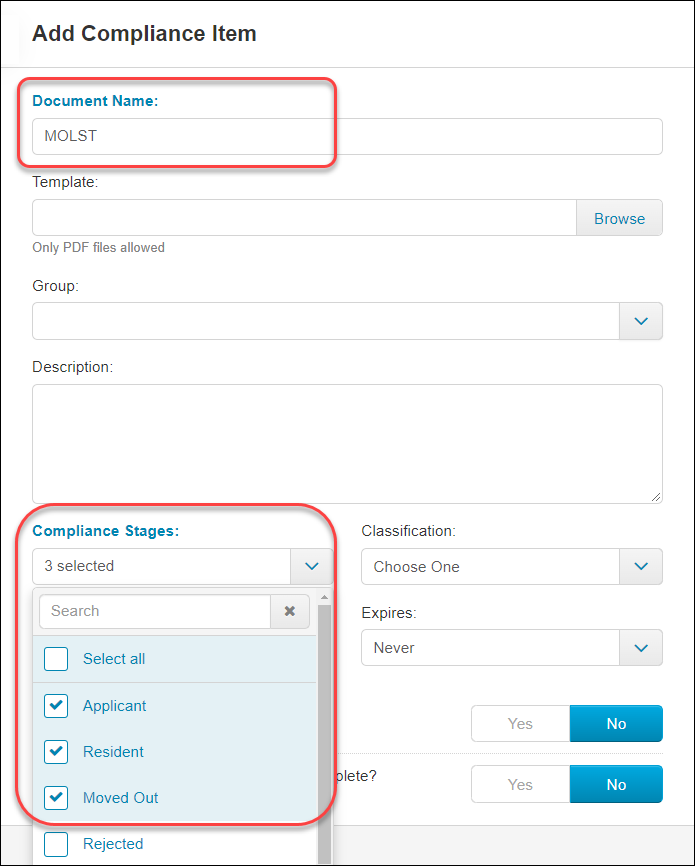Clear the stages search with X icon
695x866 pixels.
pos(289,611)
